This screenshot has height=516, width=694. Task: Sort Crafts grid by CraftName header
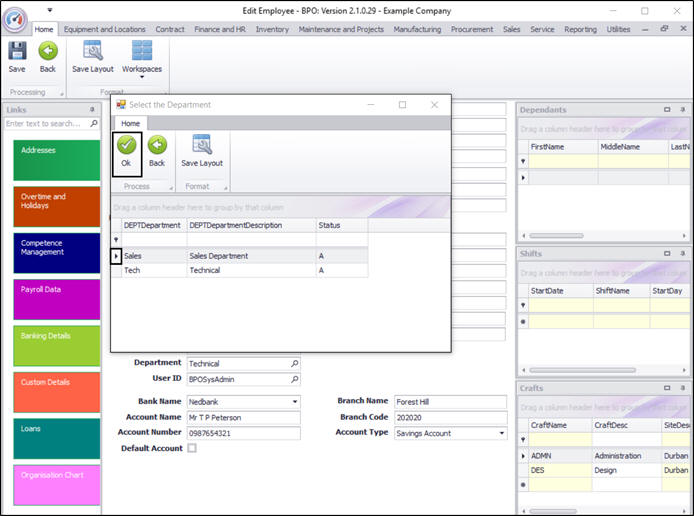tap(560, 425)
